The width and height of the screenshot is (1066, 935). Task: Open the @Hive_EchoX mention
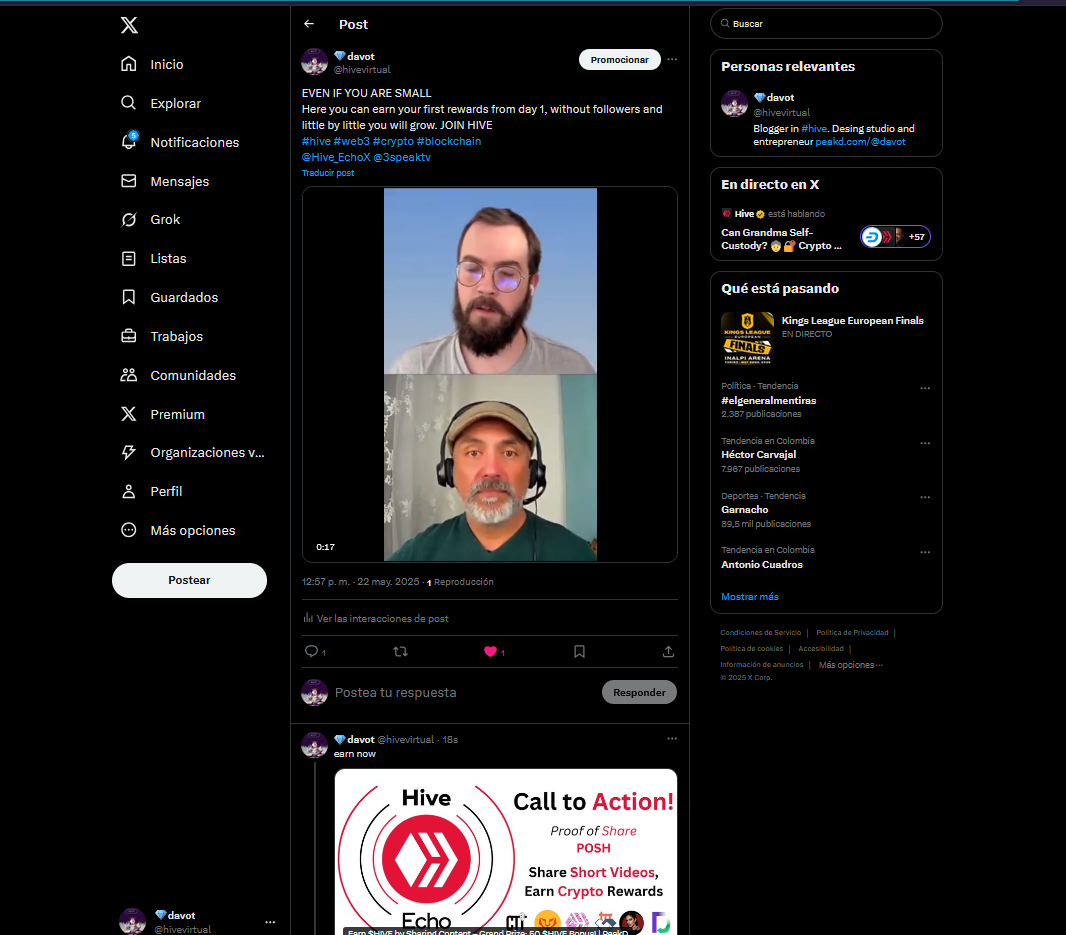point(336,157)
